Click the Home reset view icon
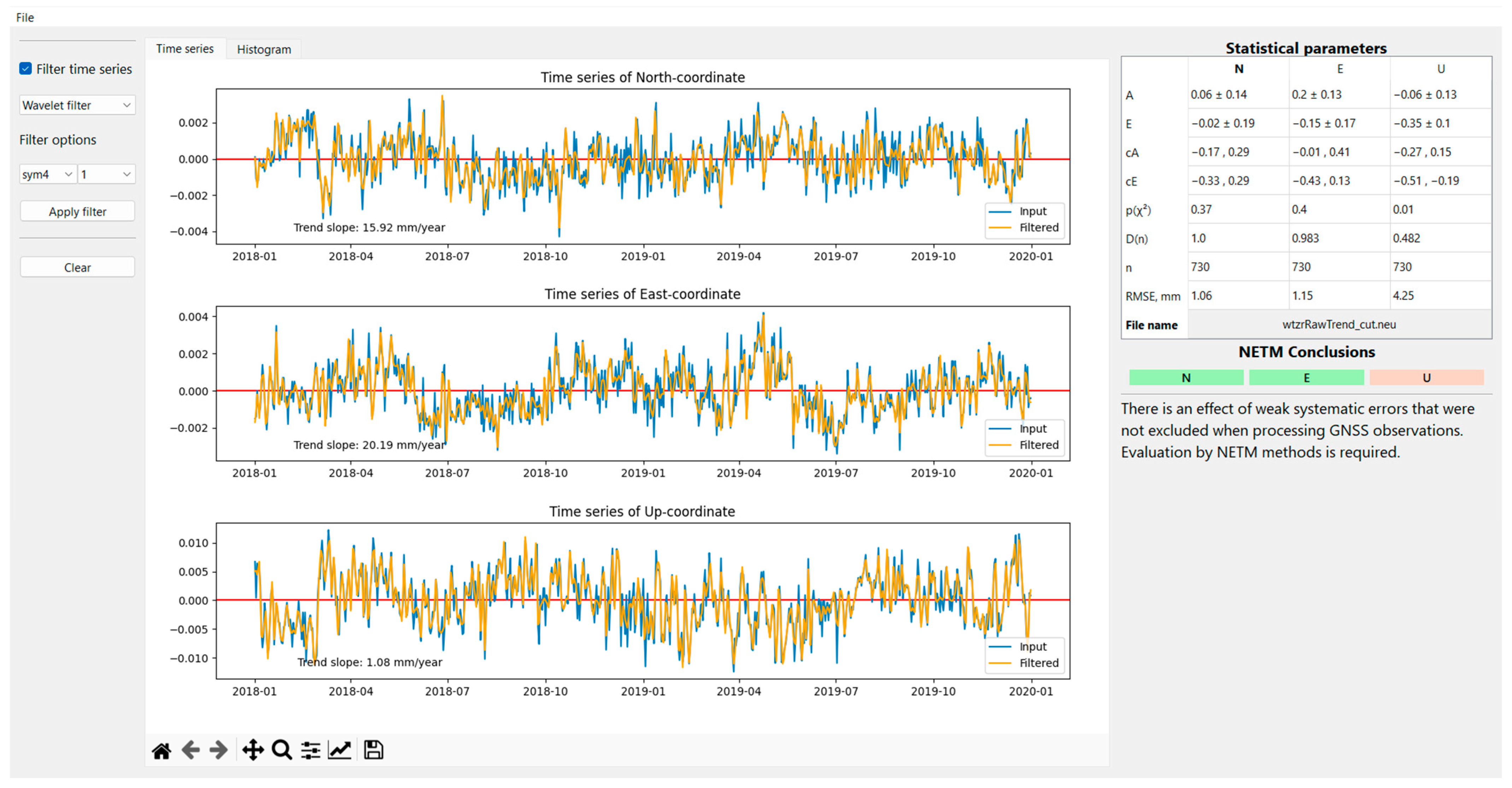Viewport: 1512px width, 788px height. [x=162, y=751]
